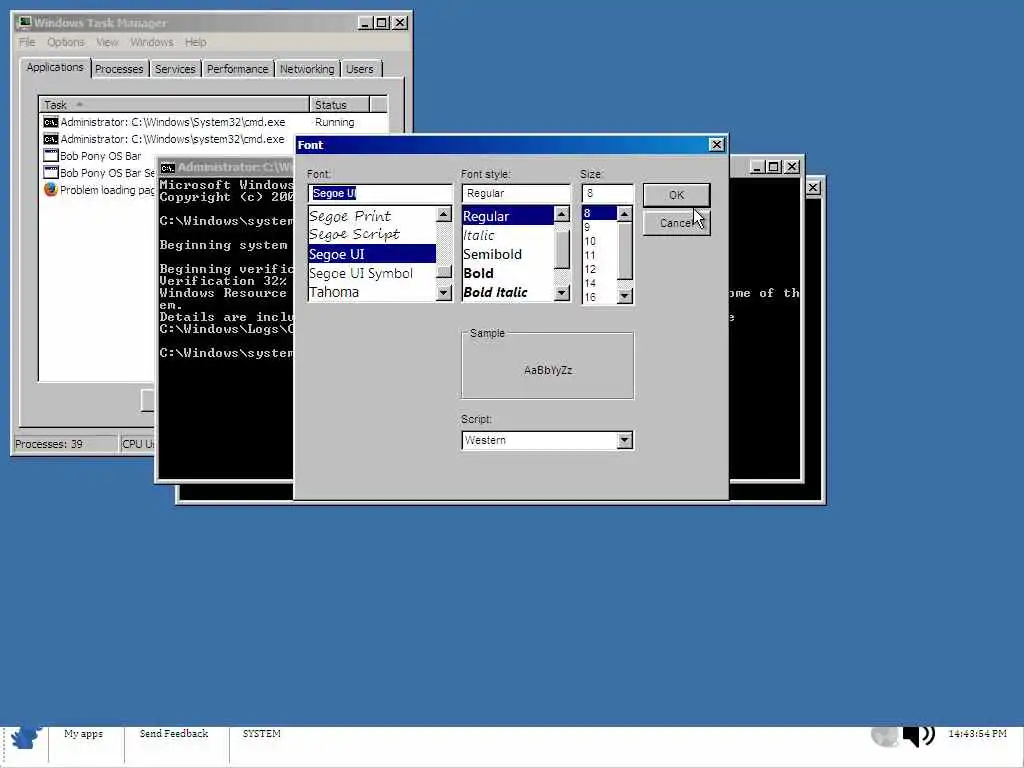Screen dimensions: 1024x768
Task: Choose the Italic font style
Action: tap(507, 235)
